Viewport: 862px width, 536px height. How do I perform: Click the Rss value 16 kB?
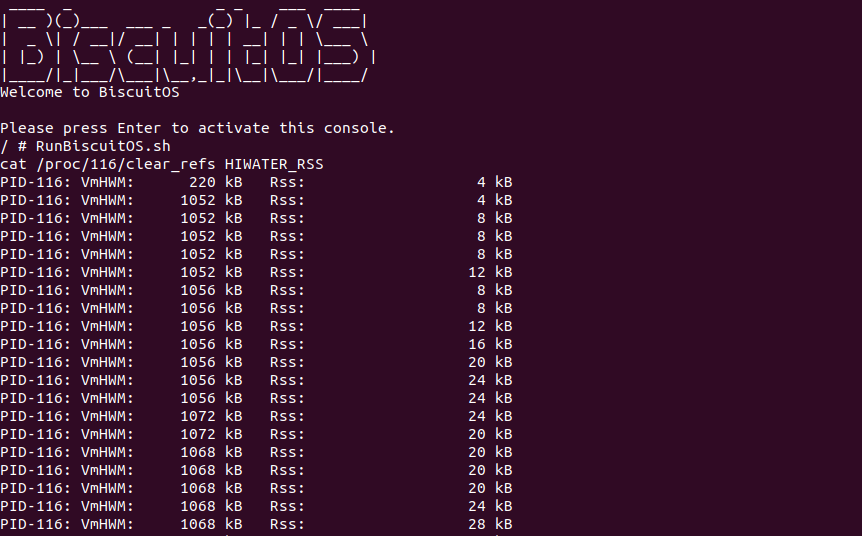pyautogui.click(x=490, y=344)
